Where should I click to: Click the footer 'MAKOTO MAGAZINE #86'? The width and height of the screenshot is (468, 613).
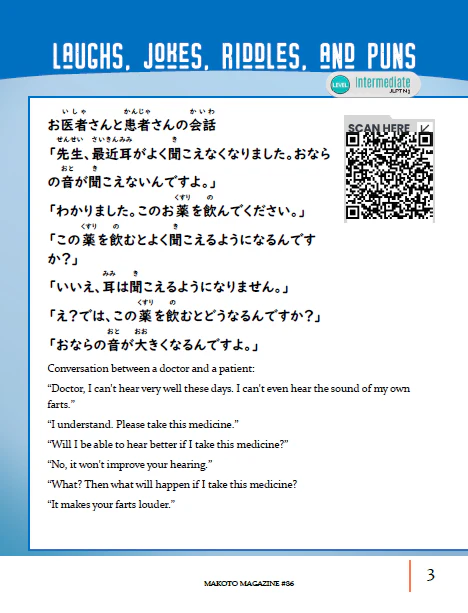click(x=249, y=584)
